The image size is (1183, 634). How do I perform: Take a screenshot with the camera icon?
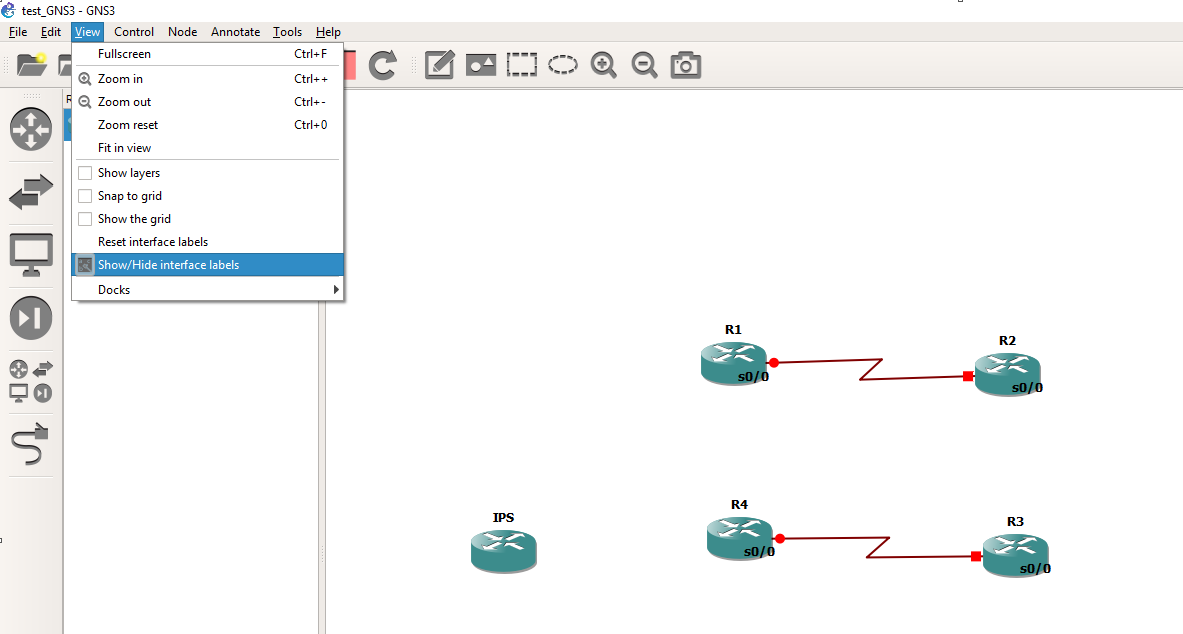(x=685, y=65)
